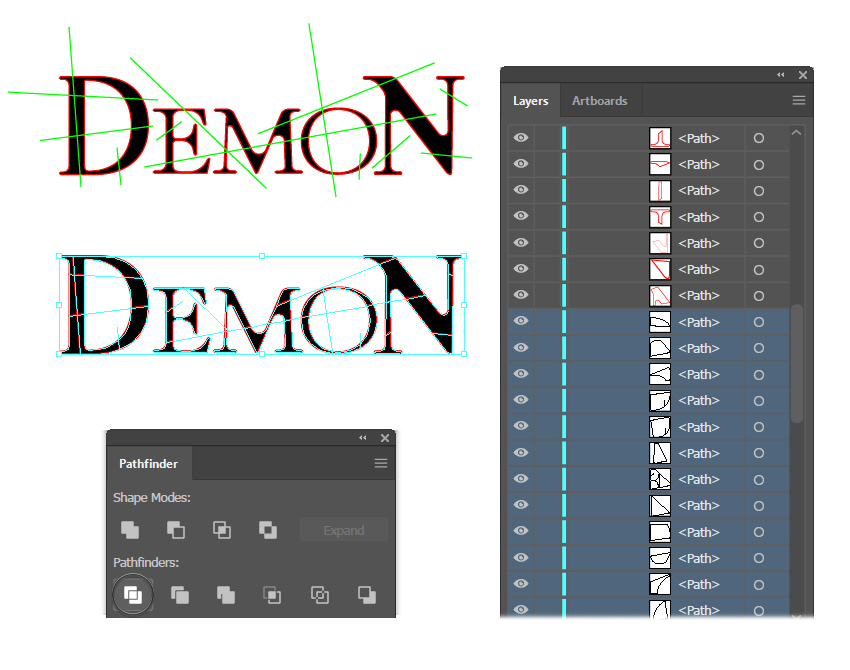The image size is (850, 670).
Task: Hide the last unhighlighted Path row
Action: point(521,294)
